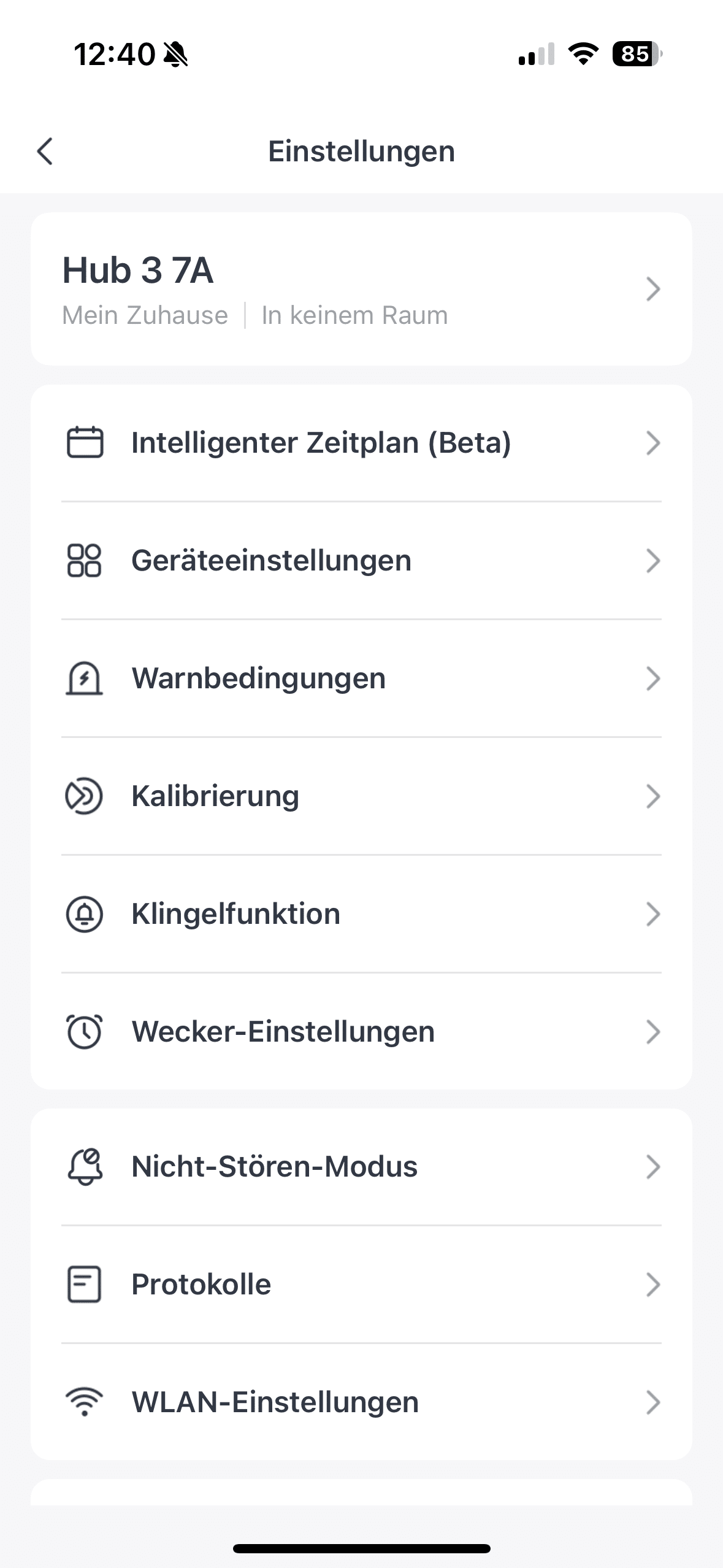Open the Geräteeinstellungen menu entry
Screen dimensions: 723x1568
pos(271,560)
